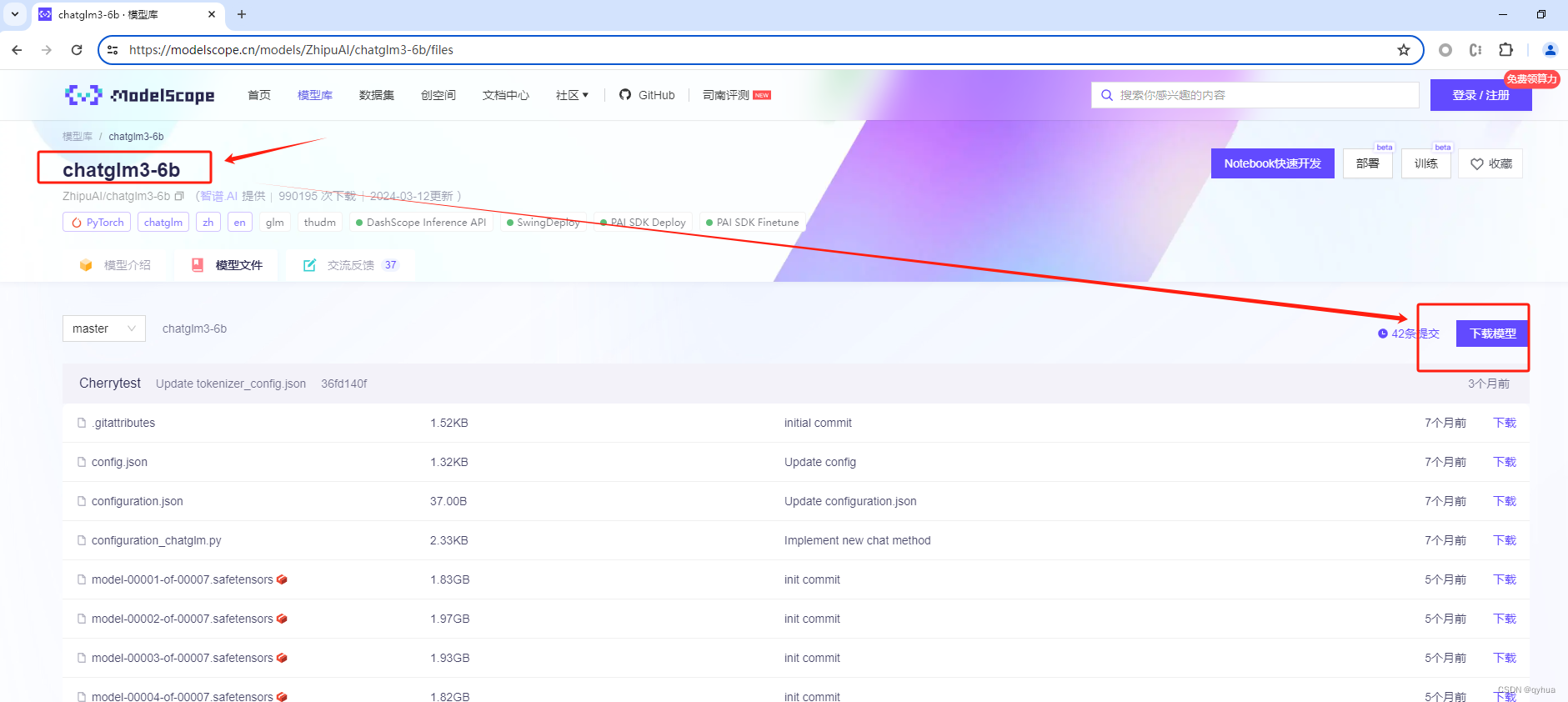Download the .gitattributes file
Screen dimensions: 1568x702
pos(1505,423)
